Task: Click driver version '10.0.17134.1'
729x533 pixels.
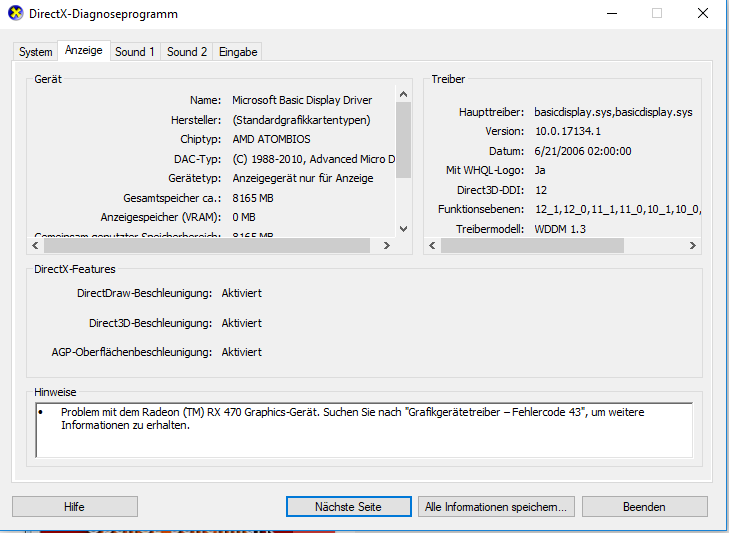Action: 568,131
